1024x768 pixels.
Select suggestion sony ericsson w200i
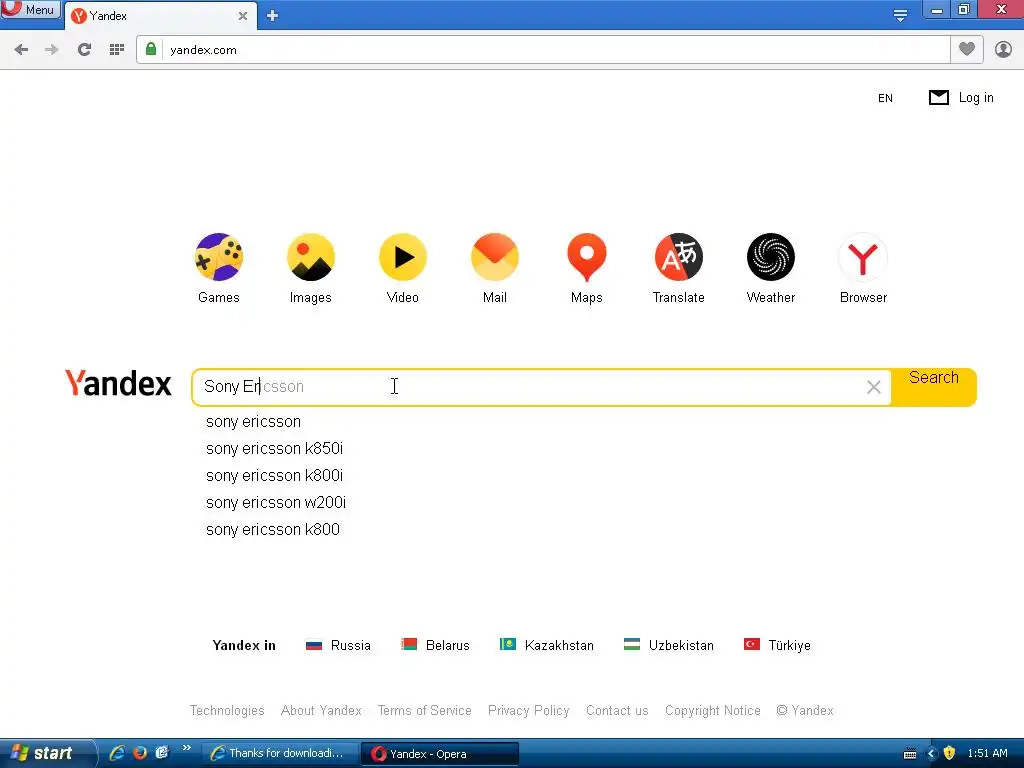click(x=276, y=502)
